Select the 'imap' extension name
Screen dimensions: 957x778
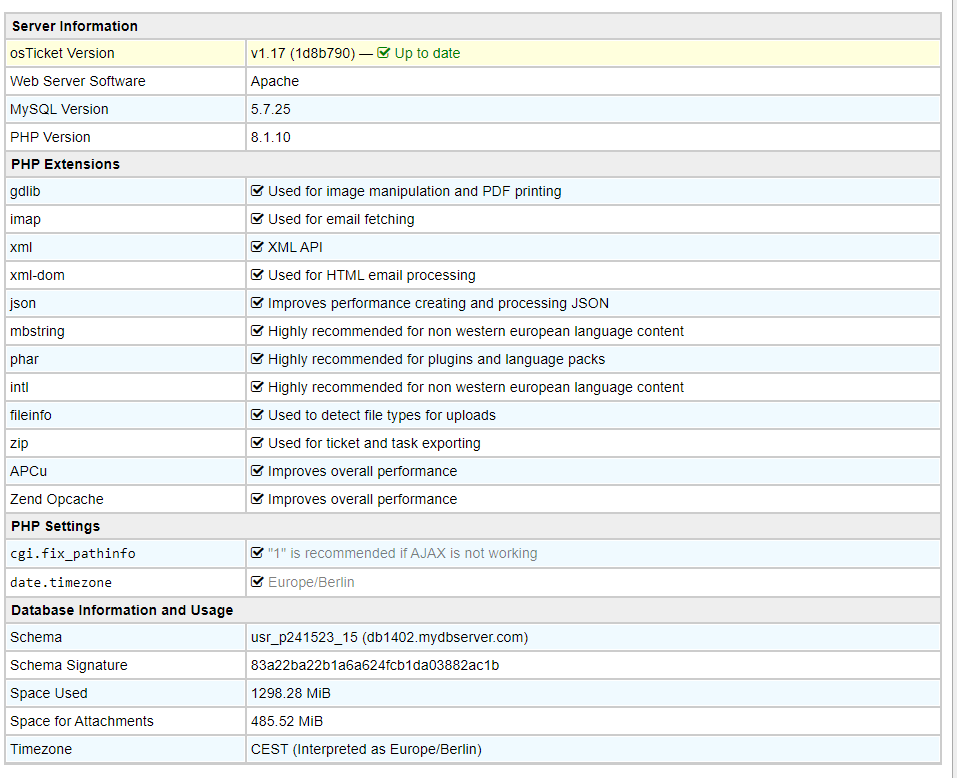click(x=25, y=219)
